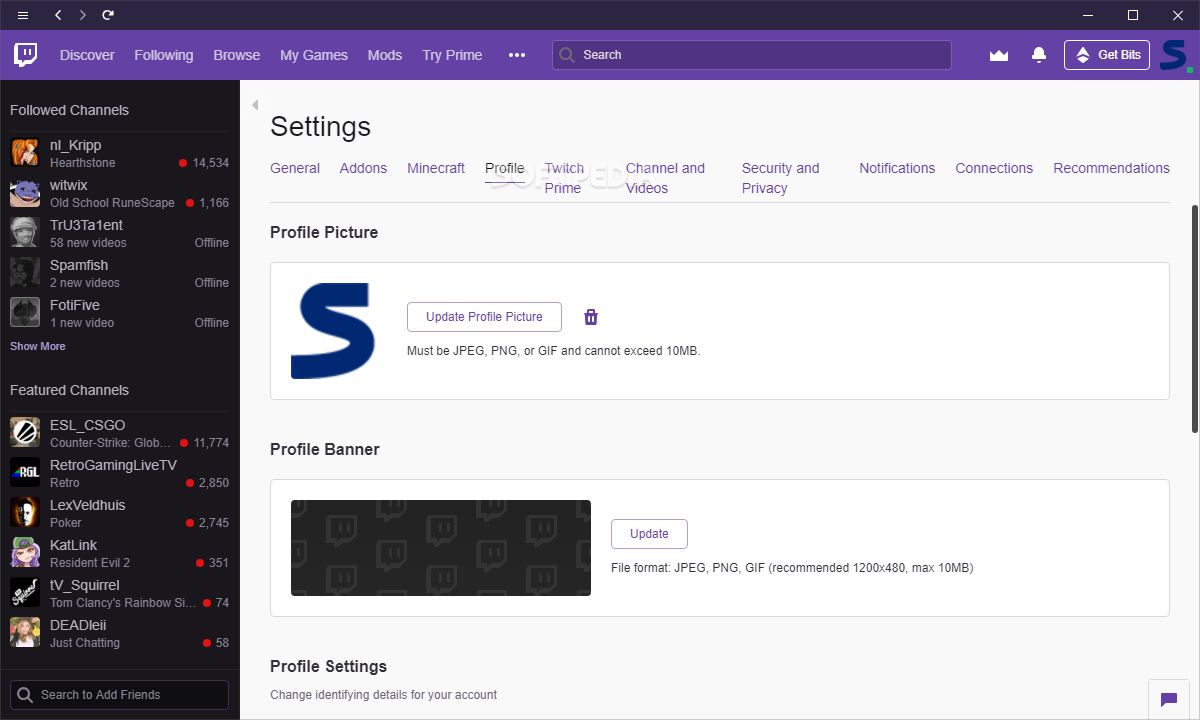Collapse the sidebar with the arrow
The image size is (1200, 720).
click(255, 105)
